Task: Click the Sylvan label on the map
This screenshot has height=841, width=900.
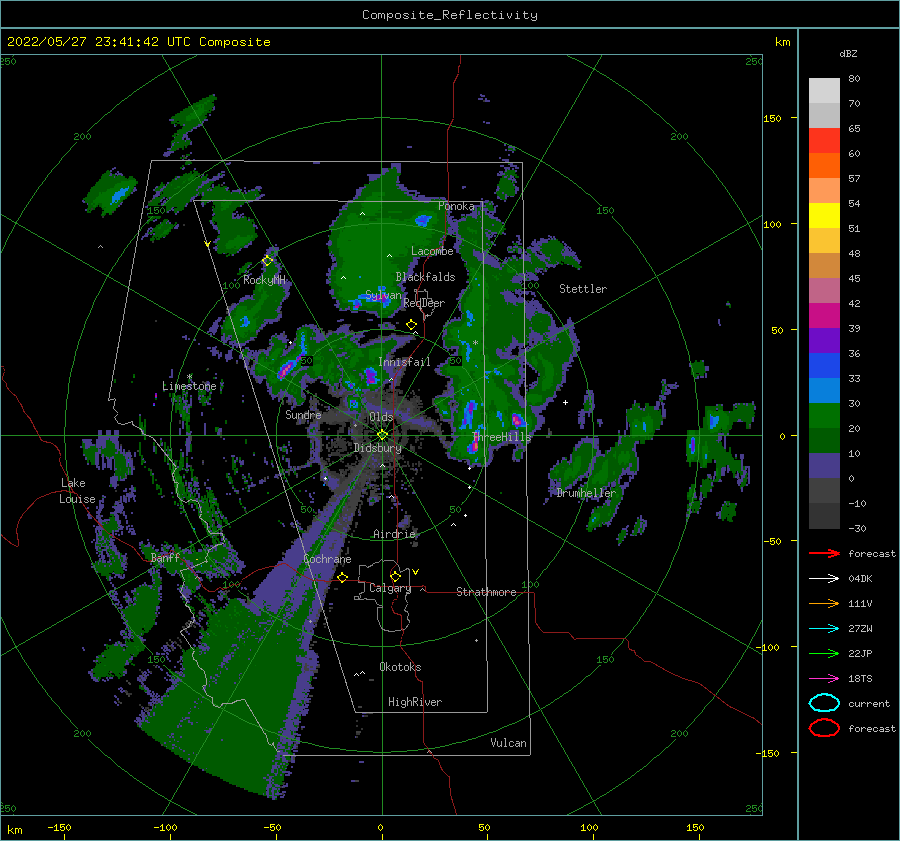Action: pos(383,296)
